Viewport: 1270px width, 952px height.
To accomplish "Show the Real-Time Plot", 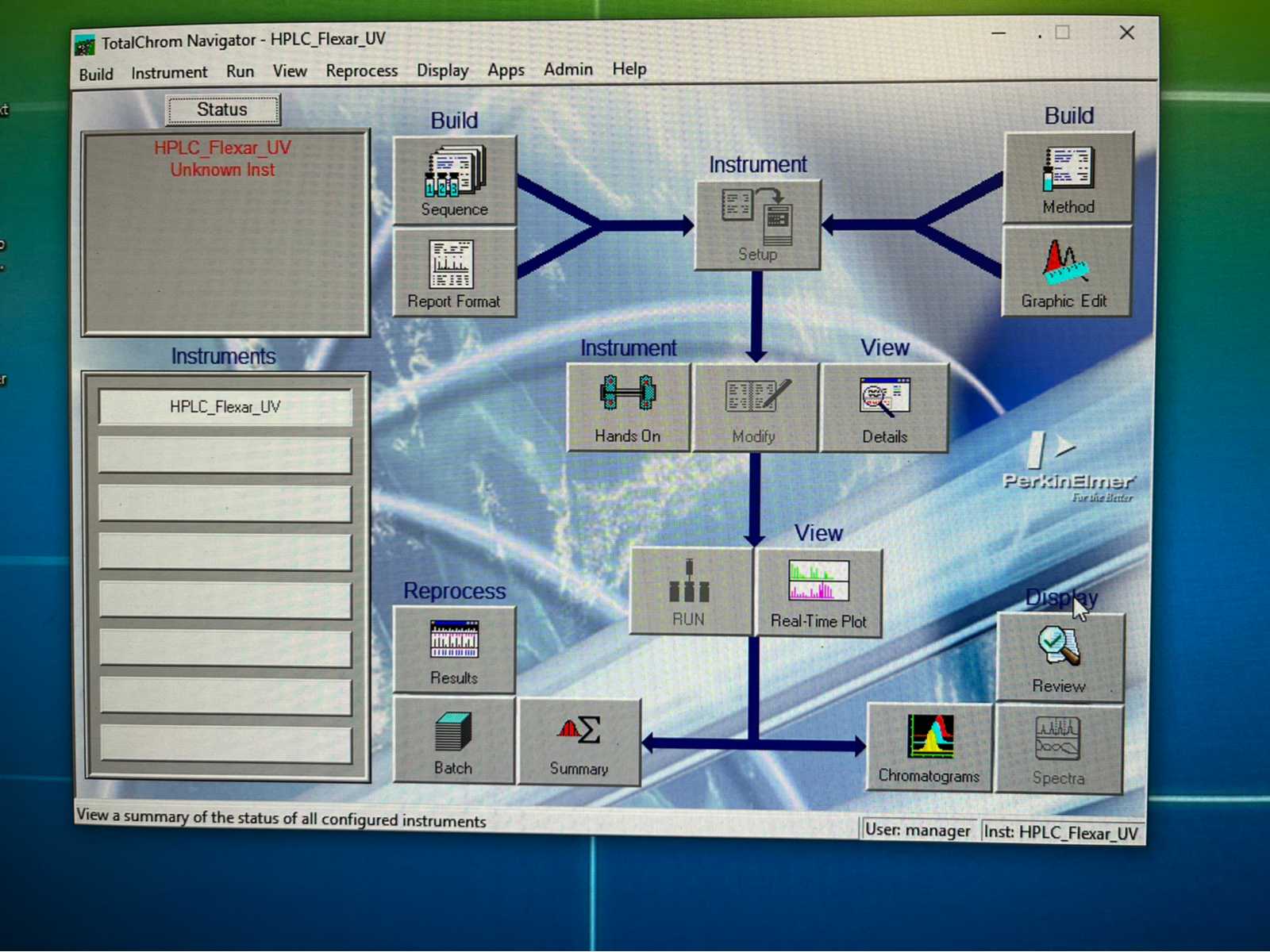I will click(818, 593).
